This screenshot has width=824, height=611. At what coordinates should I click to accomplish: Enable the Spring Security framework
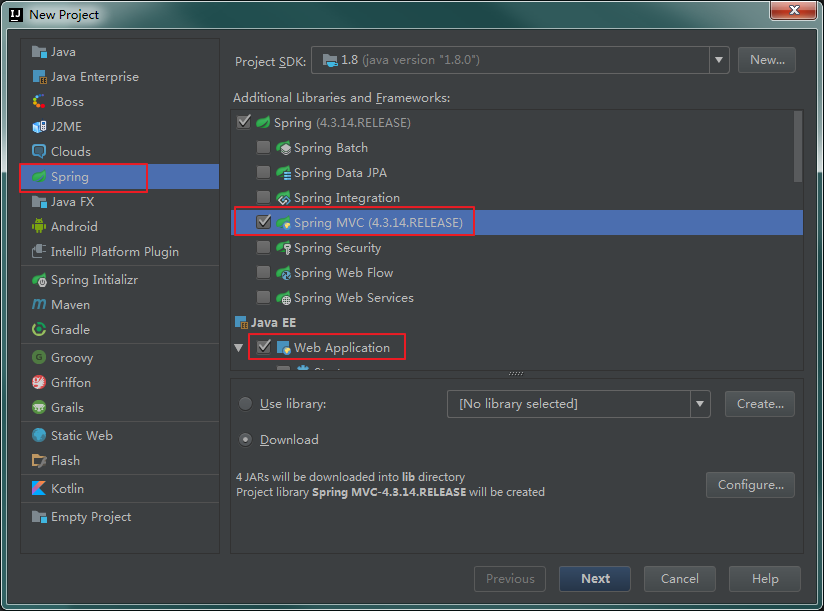coord(263,247)
